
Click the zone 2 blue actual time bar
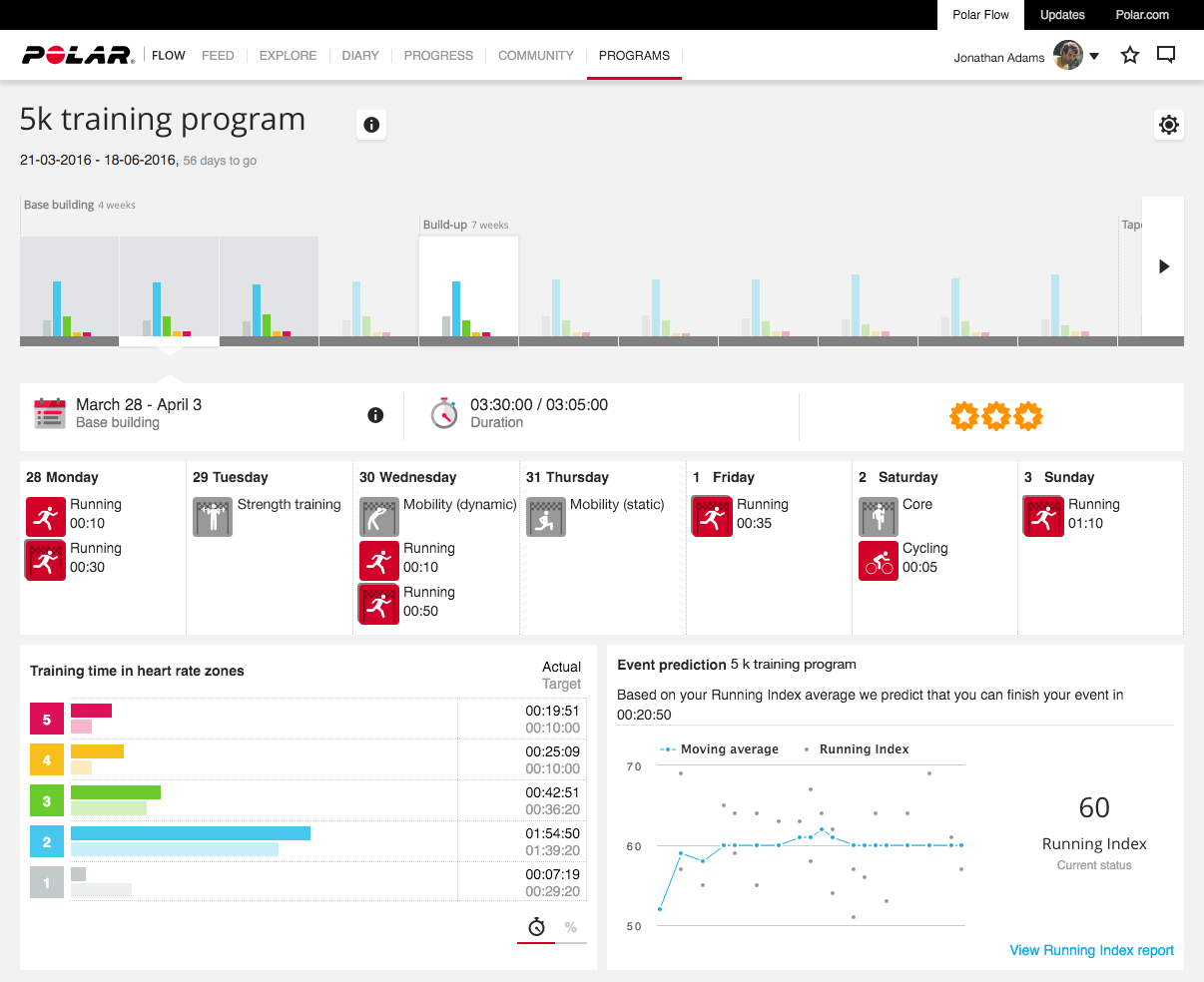pyautogui.click(x=190, y=833)
